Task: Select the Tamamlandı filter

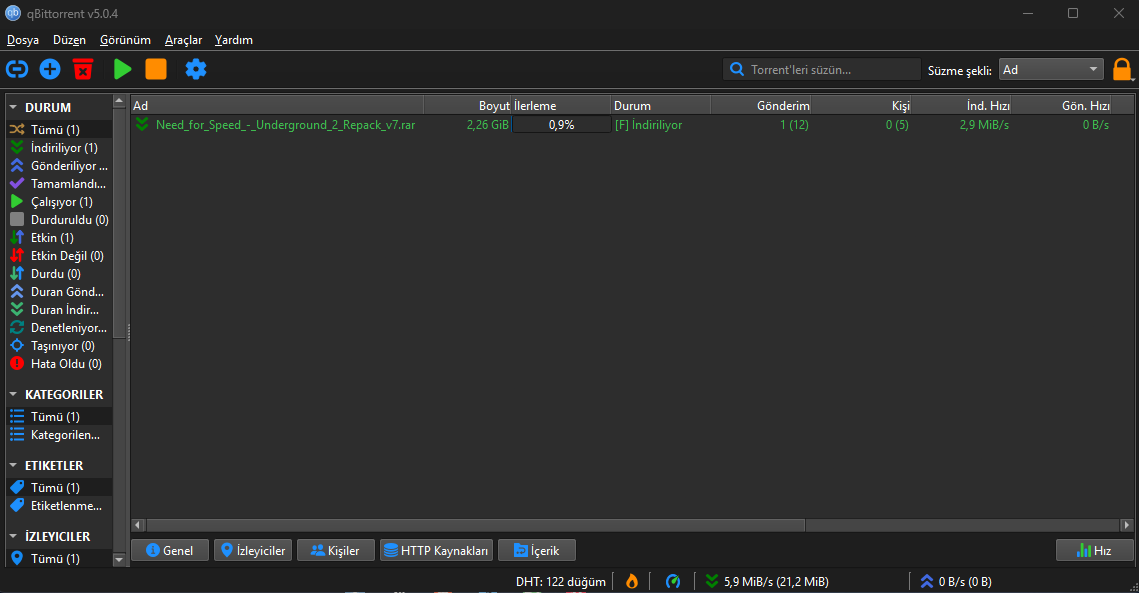Action: click(60, 184)
